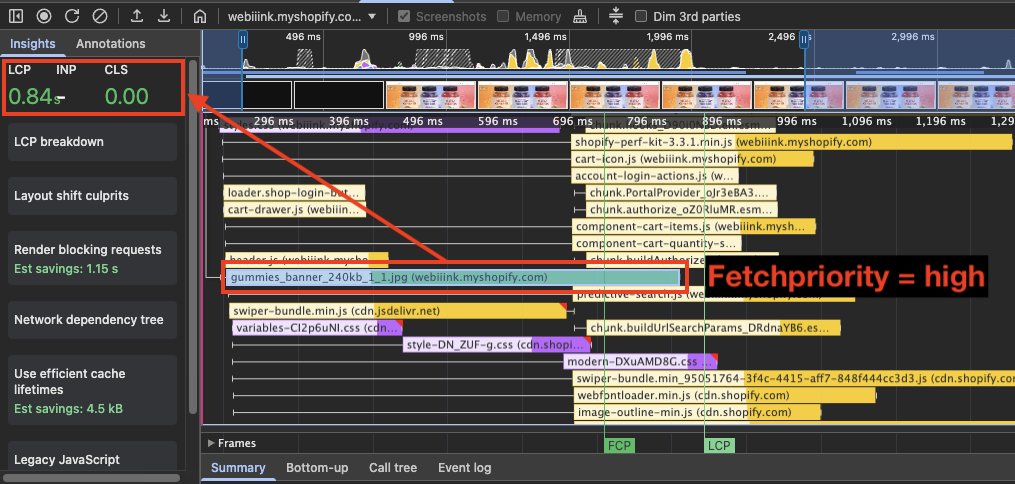Enable Dim 3rd parties checkbox

point(641,17)
